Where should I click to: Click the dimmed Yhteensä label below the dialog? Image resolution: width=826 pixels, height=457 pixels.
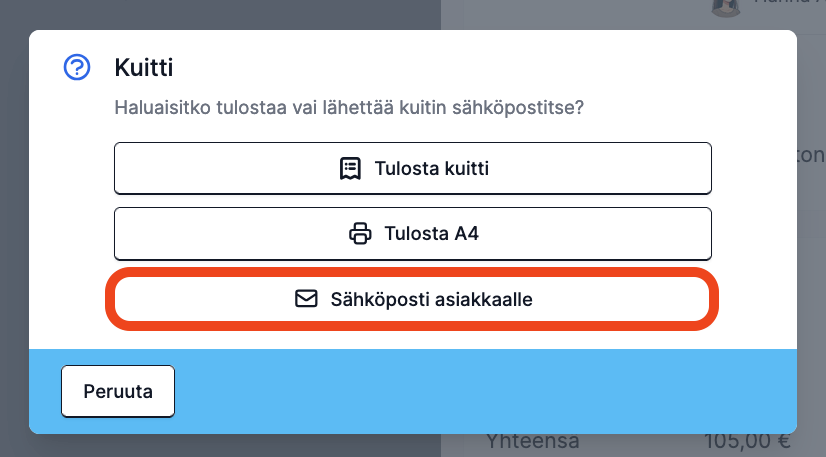point(532,442)
